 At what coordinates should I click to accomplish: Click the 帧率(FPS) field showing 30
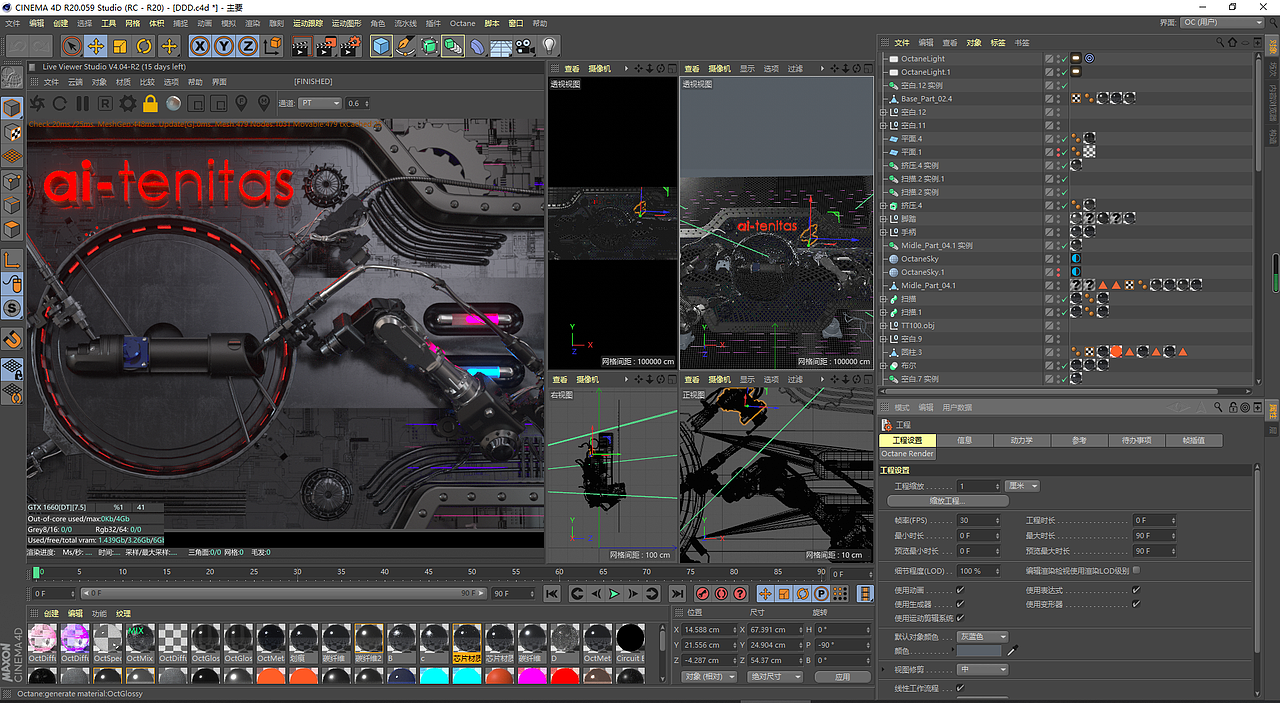pyautogui.click(x=978, y=520)
